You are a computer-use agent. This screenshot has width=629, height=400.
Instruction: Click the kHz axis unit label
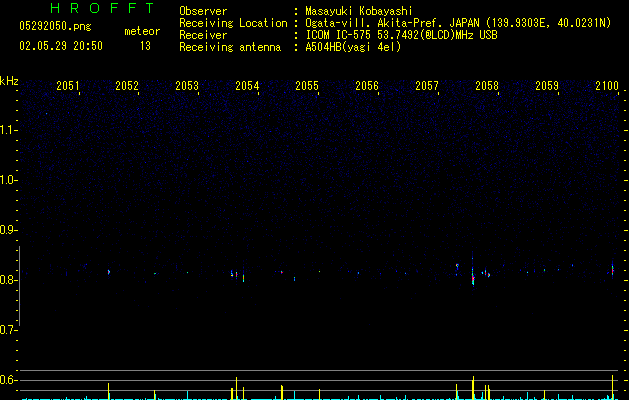[9, 81]
